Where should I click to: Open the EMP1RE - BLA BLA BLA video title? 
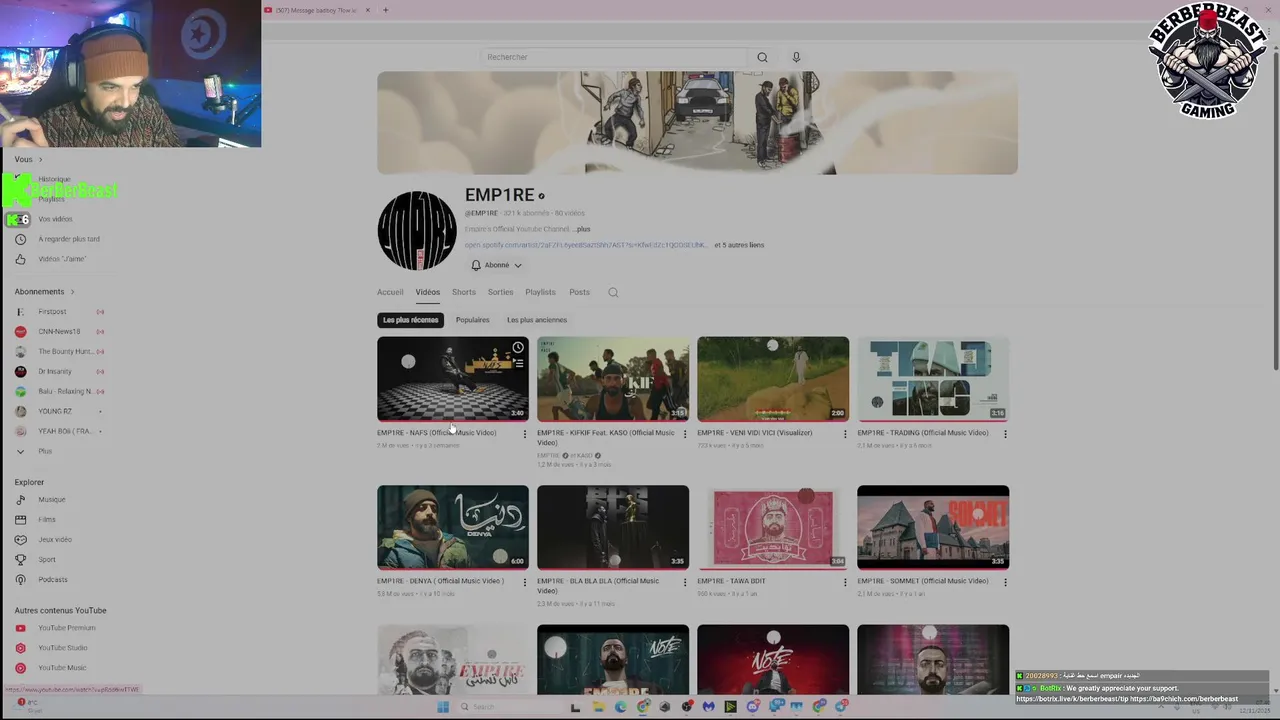tap(598, 586)
